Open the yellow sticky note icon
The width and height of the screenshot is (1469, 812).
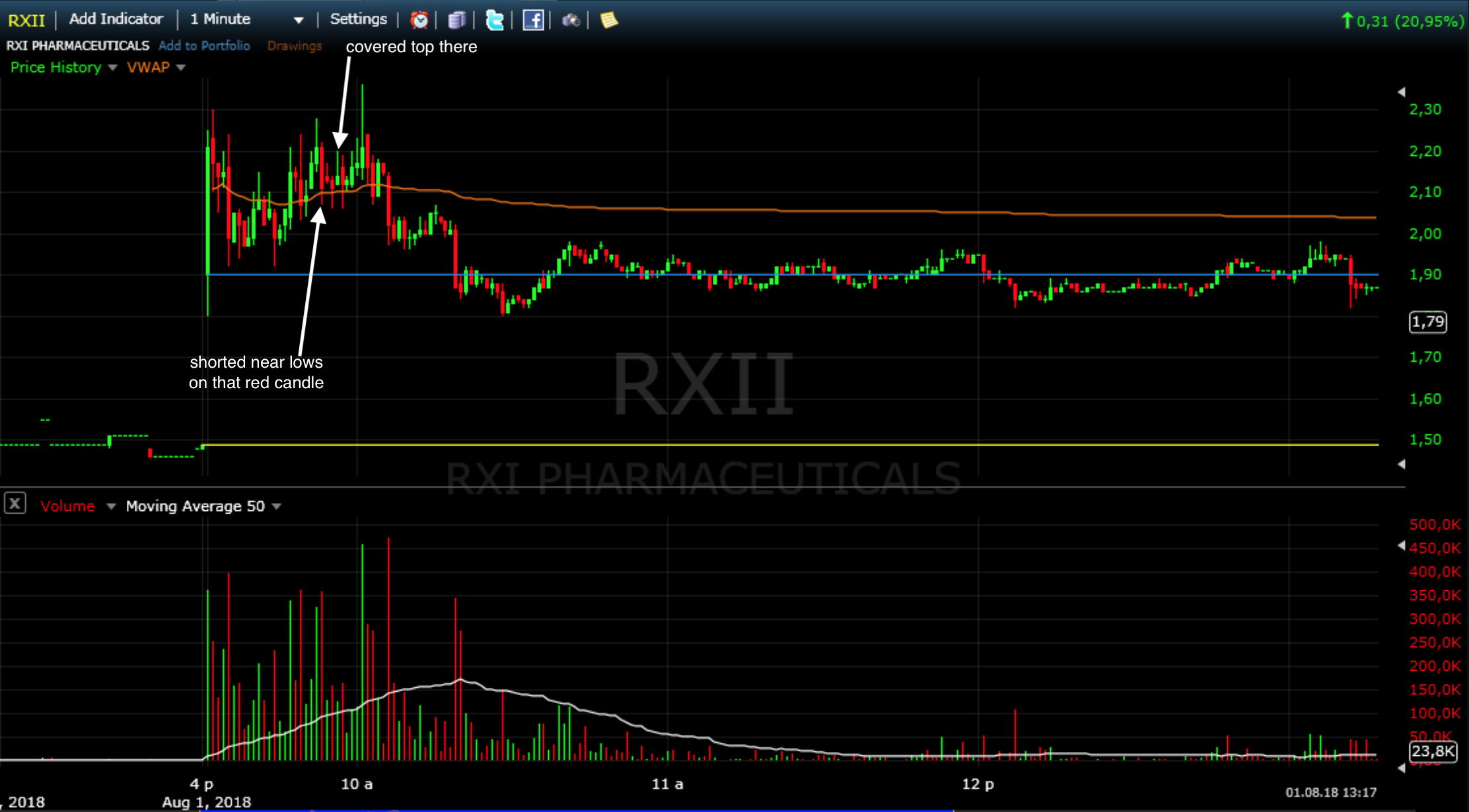608,20
